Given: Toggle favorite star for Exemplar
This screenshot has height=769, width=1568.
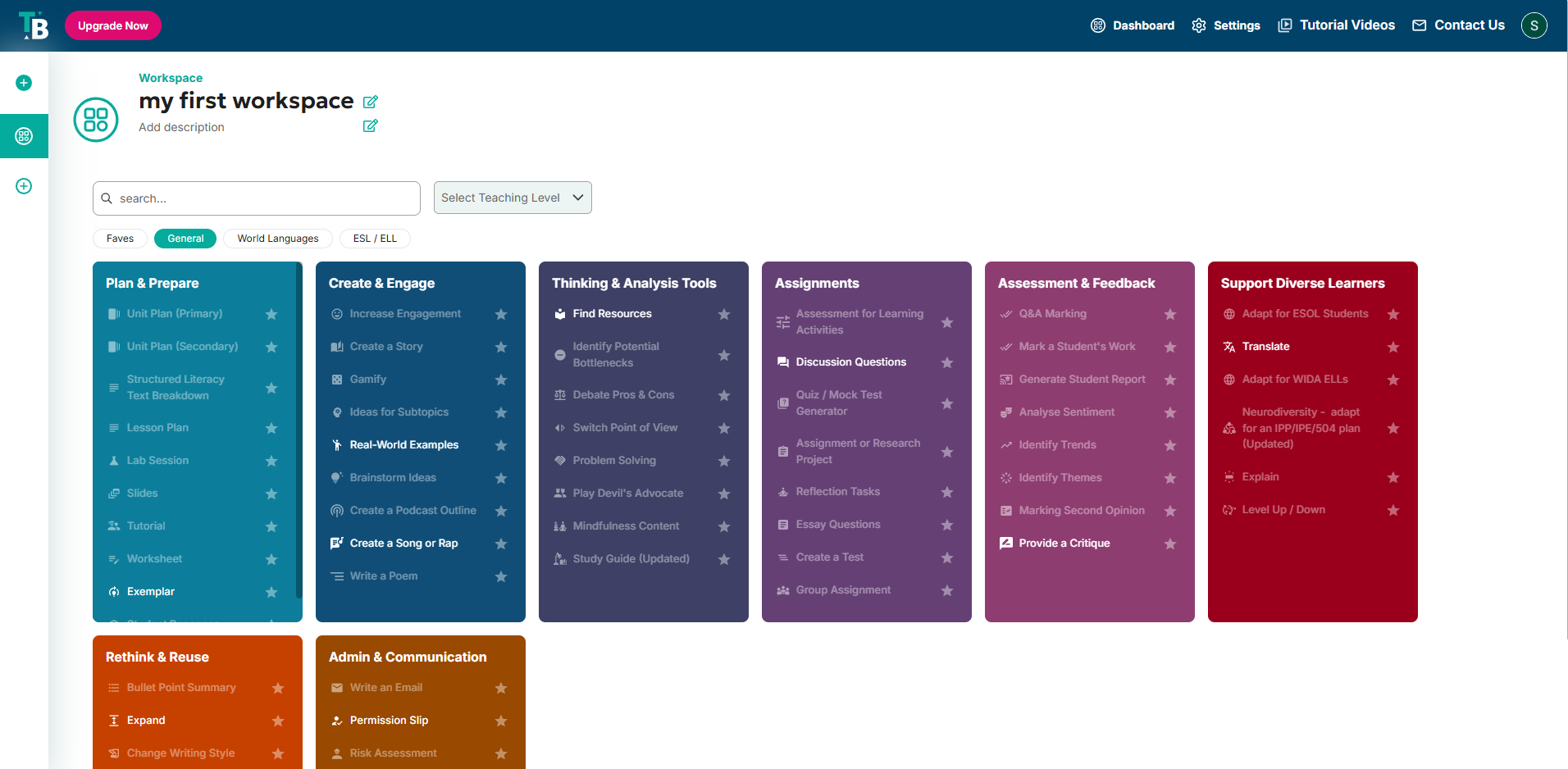Looking at the screenshot, I should tap(271, 592).
